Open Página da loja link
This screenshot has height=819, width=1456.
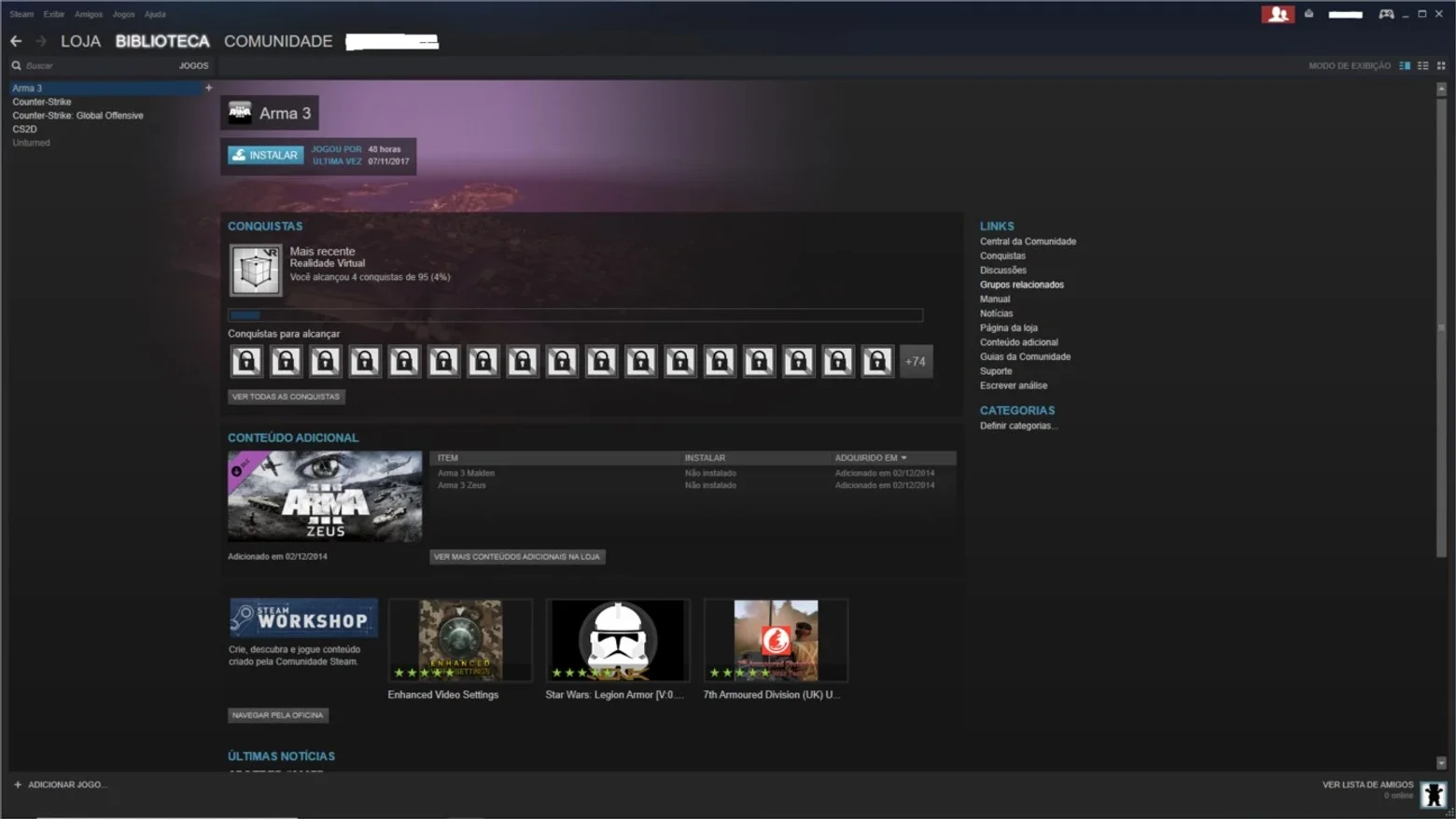pyautogui.click(x=1008, y=328)
